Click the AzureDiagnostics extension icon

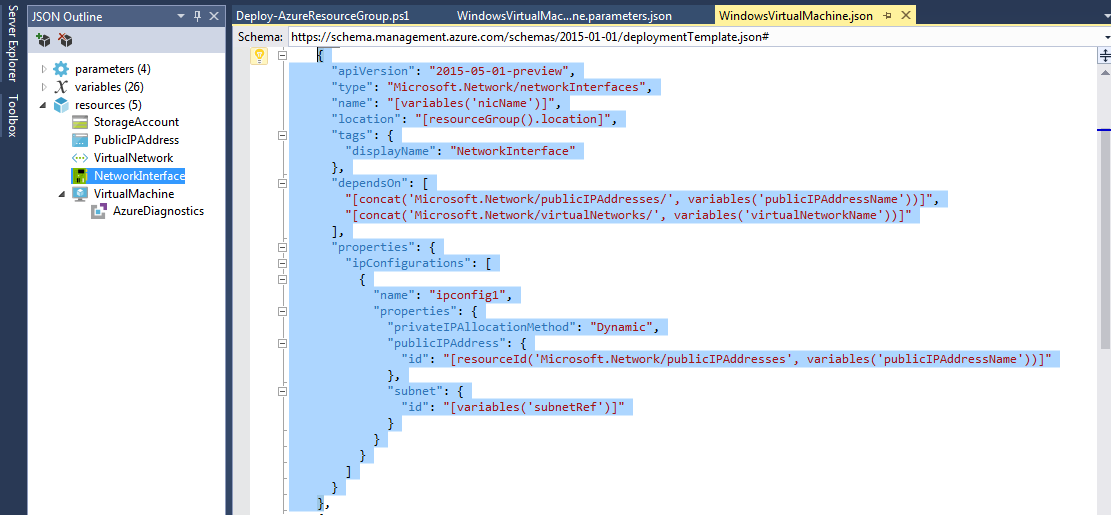coord(100,211)
